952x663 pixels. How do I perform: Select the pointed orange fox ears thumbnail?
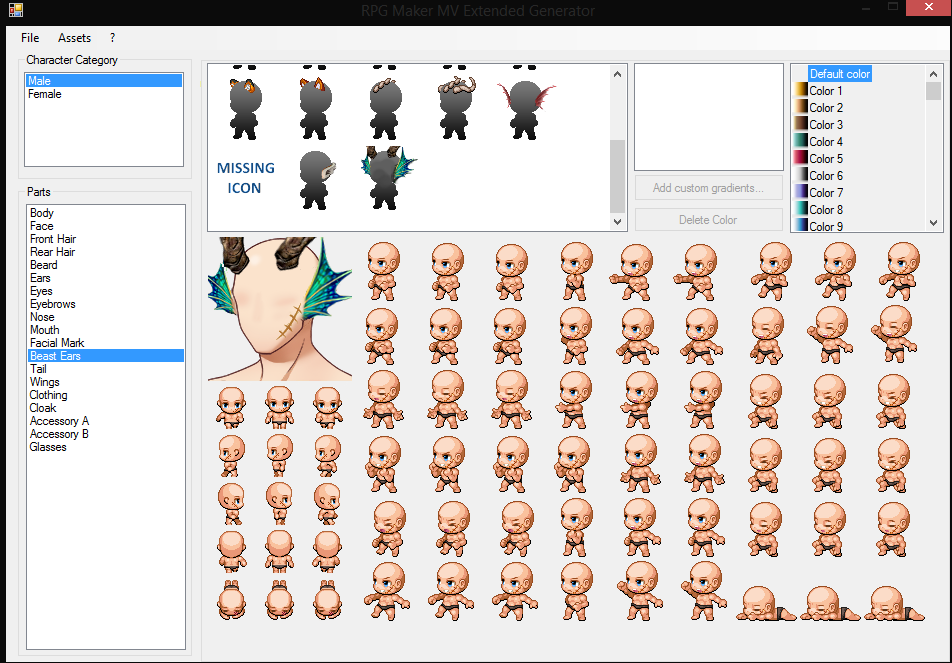pos(314,108)
